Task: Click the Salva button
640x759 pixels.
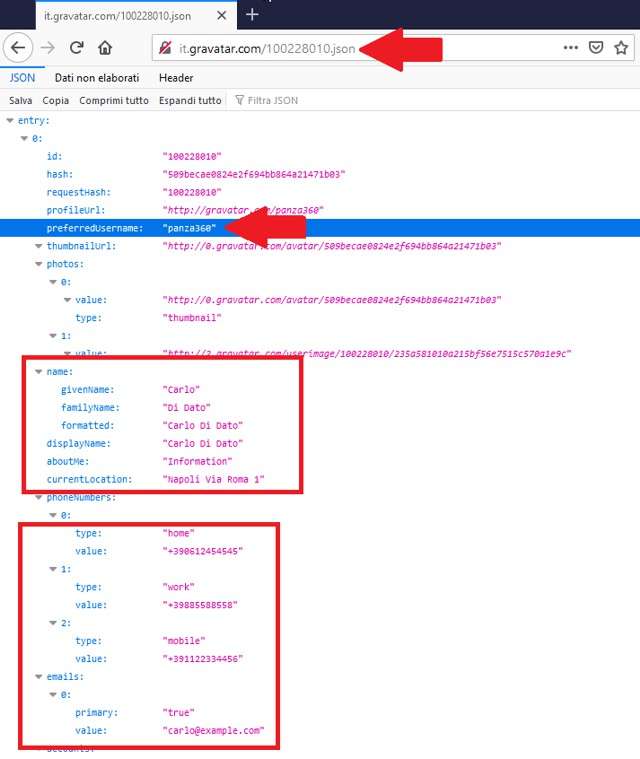Action: pos(20,100)
